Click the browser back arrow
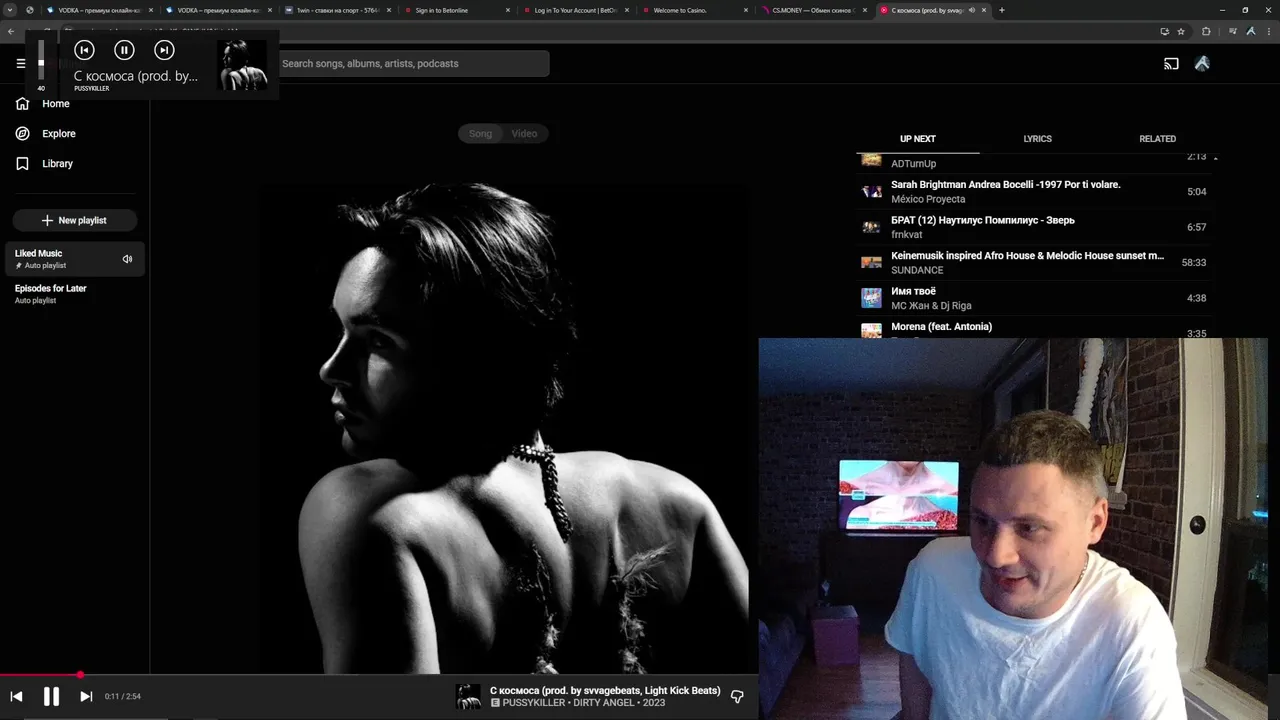This screenshot has width=1280, height=720. coord(11,31)
